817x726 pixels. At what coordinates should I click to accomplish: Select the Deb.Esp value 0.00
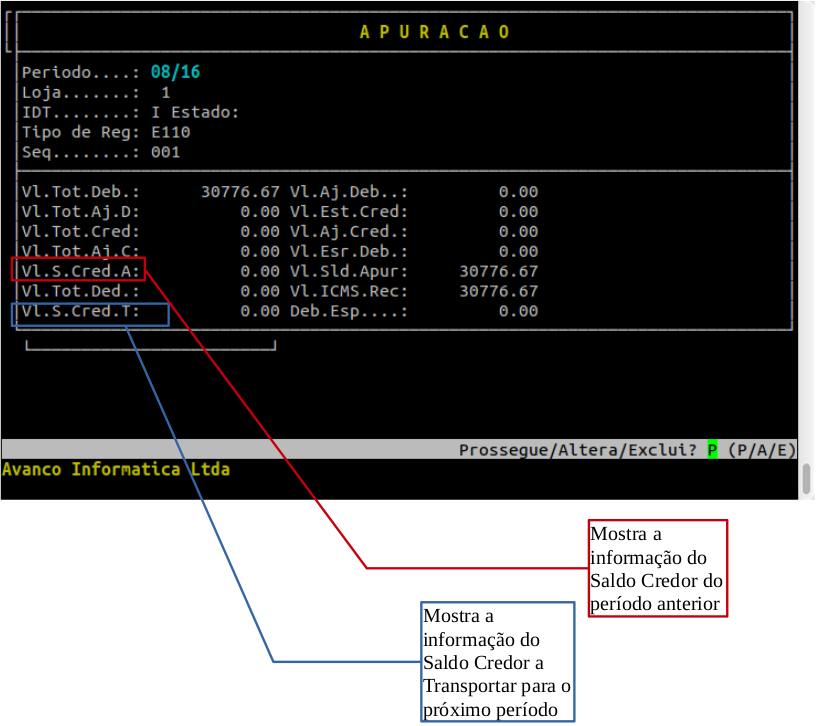(518, 311)
